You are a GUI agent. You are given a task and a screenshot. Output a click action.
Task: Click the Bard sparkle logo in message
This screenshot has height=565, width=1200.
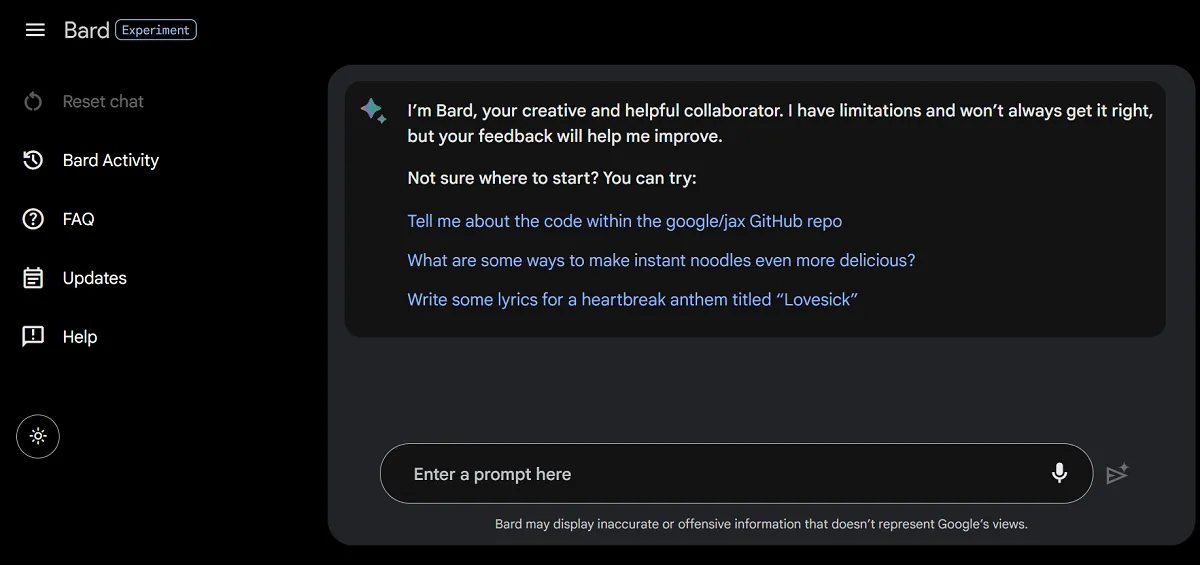pos(373,111)
